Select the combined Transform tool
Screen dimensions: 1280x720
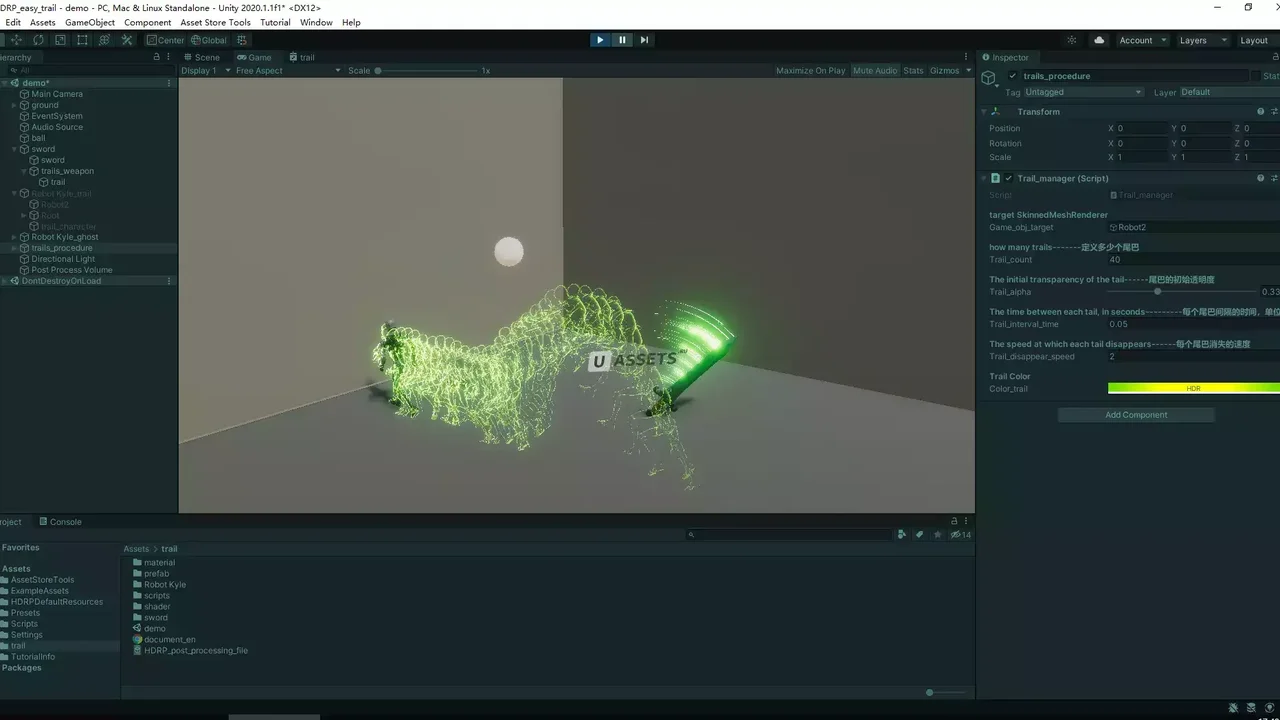click(104, 40)
